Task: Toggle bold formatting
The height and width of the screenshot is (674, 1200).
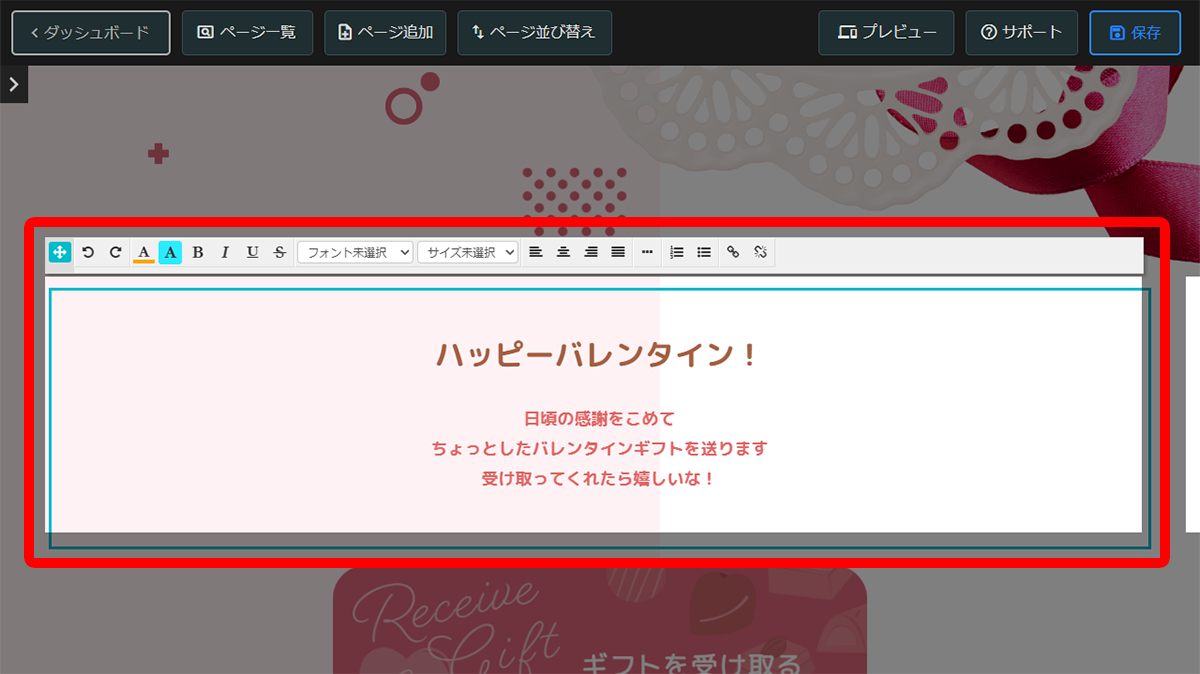Action: 198,252
